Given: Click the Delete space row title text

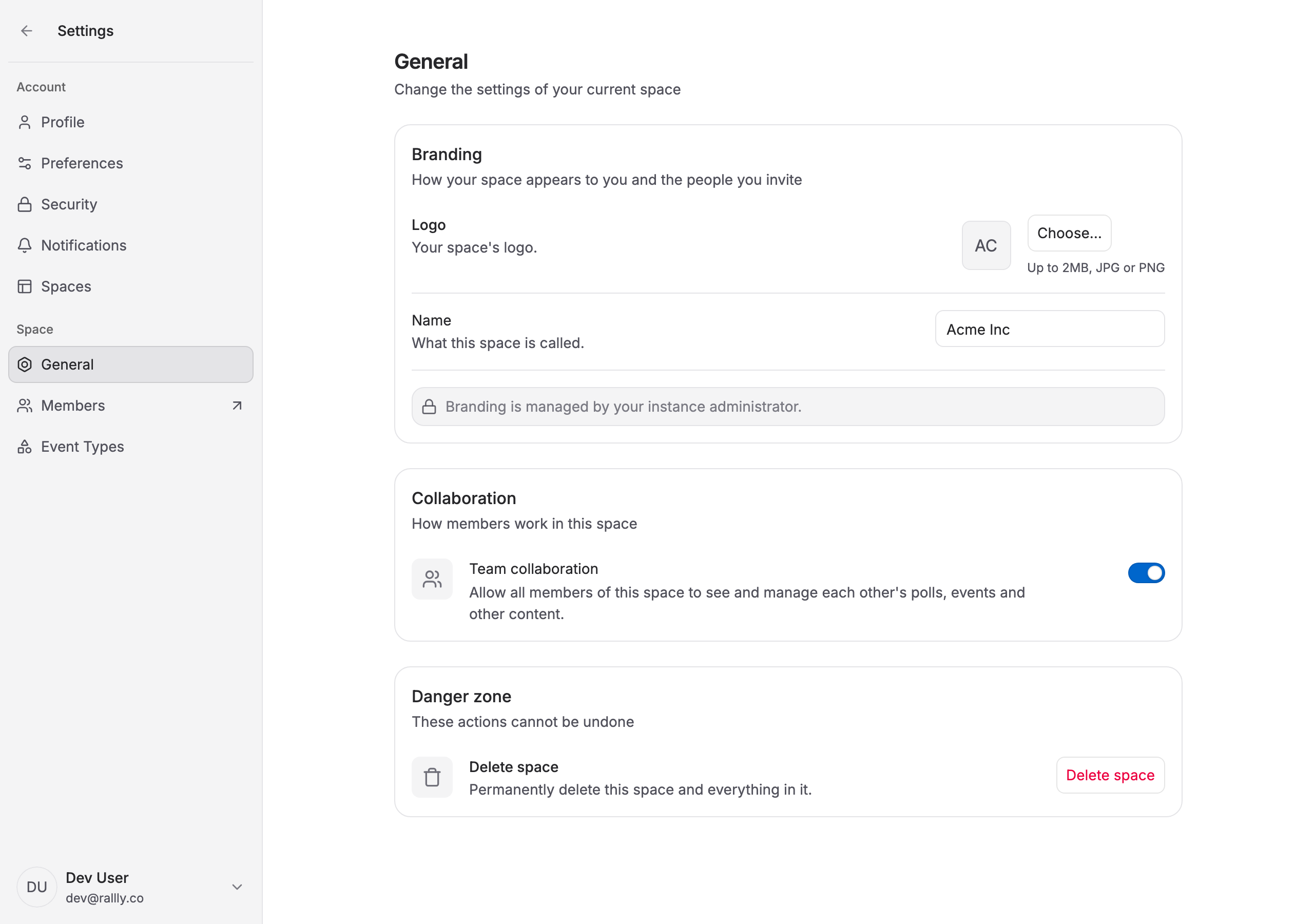Looking at the screenshot, I should pyautogui.click(x=513, y=766).
